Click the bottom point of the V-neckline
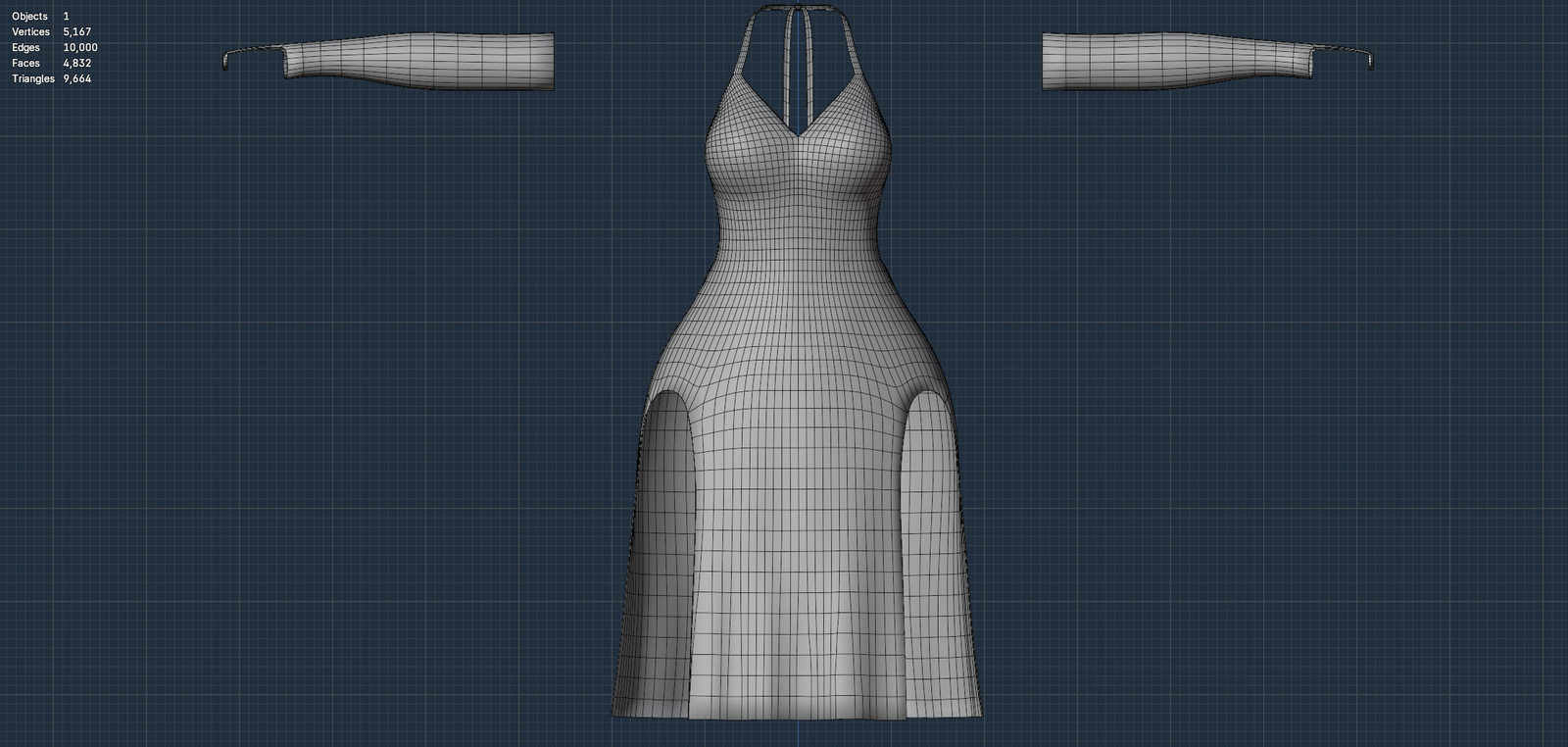This screenshot has width=1568, height=747. point(800,133)
